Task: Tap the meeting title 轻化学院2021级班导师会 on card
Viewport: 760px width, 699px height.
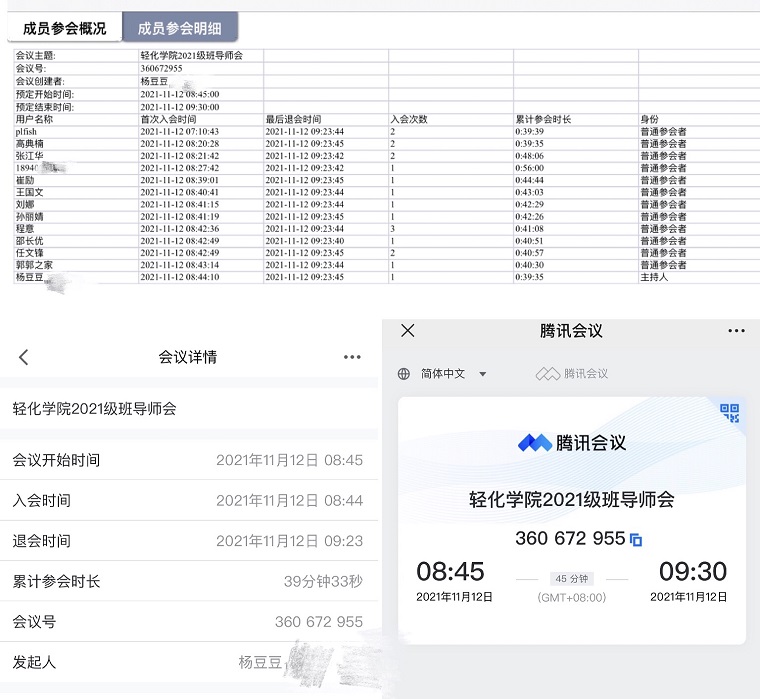Action: point(571,499)
